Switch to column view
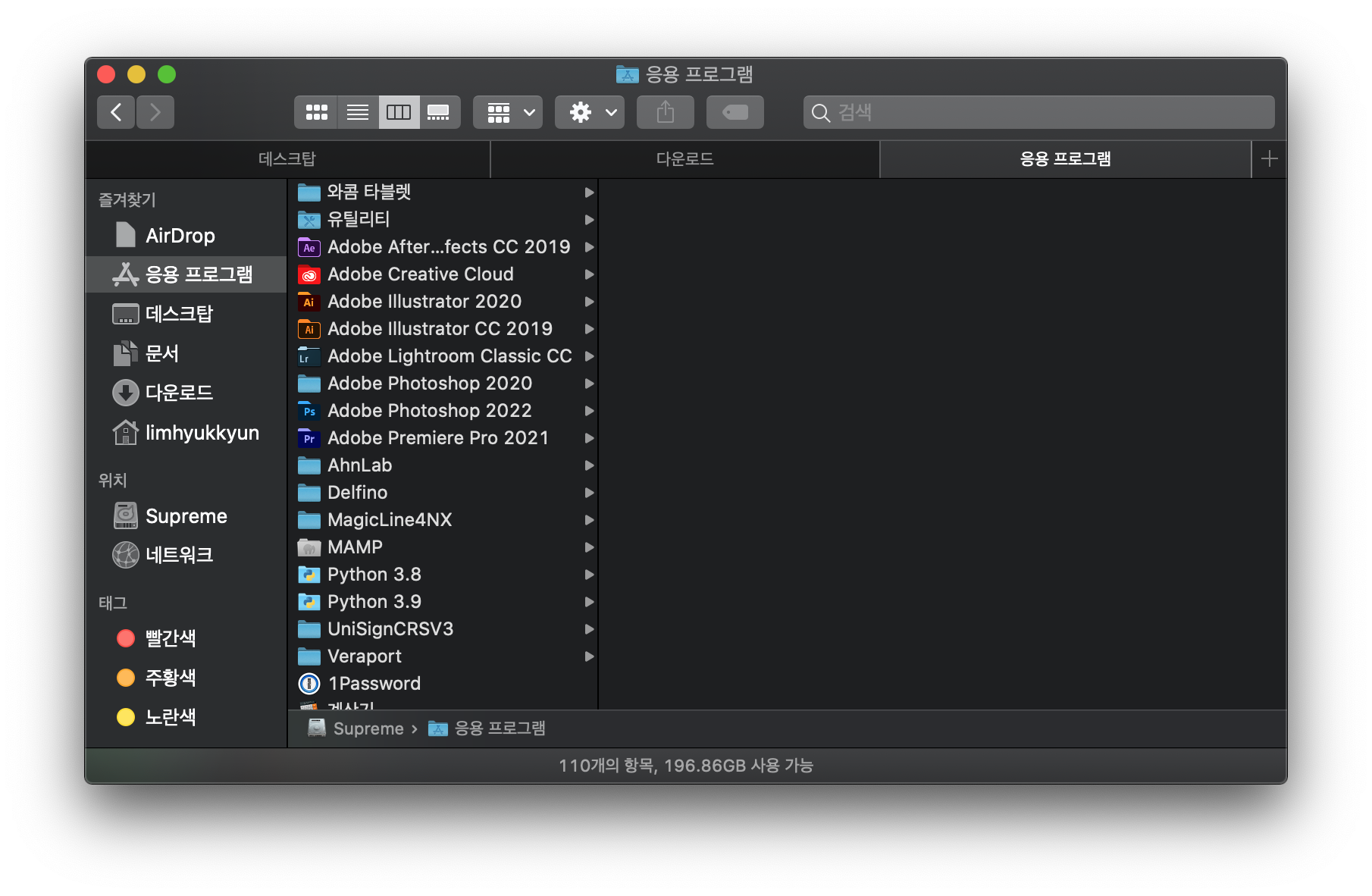1372x896 pixels. [399, 113]
